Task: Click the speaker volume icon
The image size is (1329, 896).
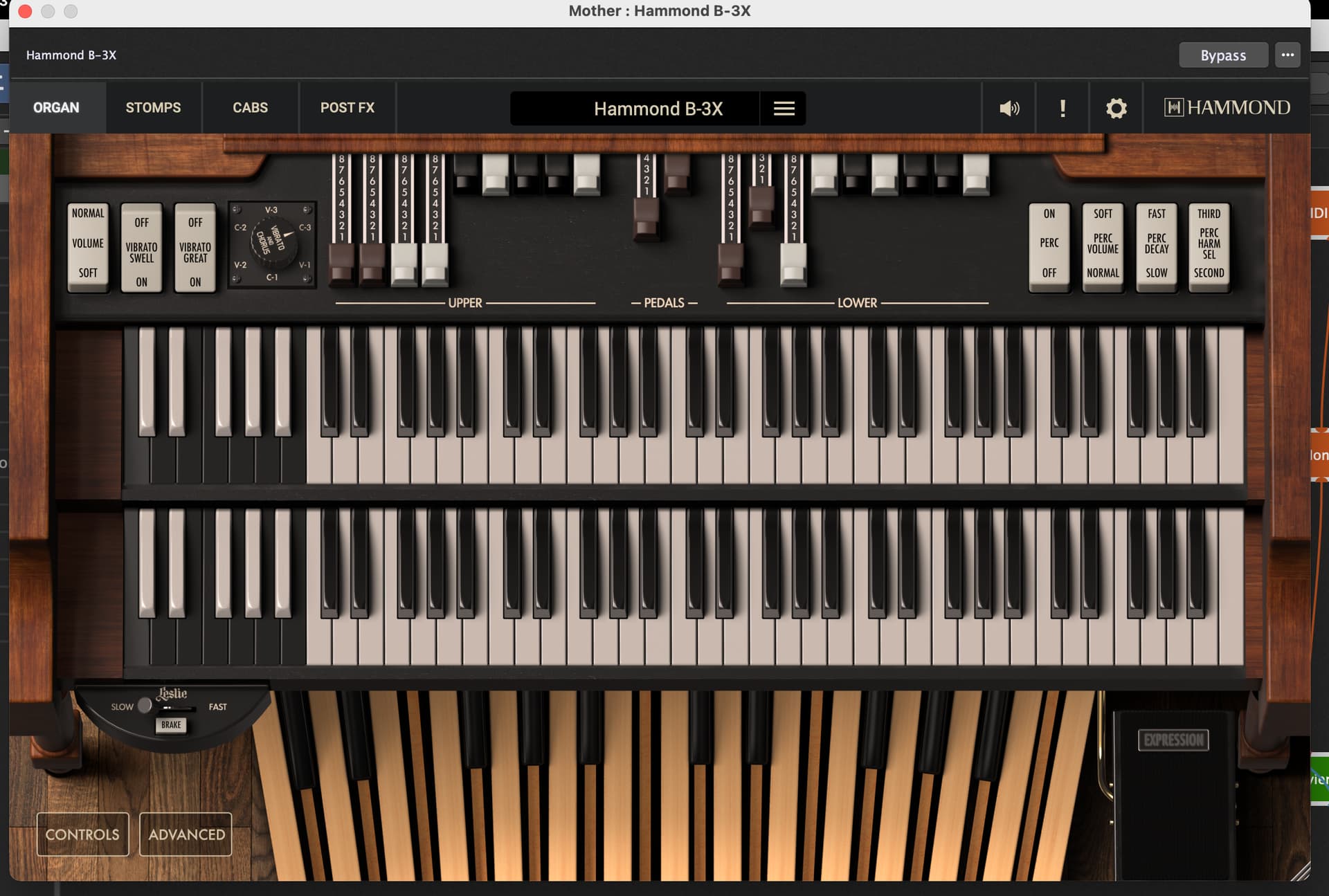Action: point(1009,108)
